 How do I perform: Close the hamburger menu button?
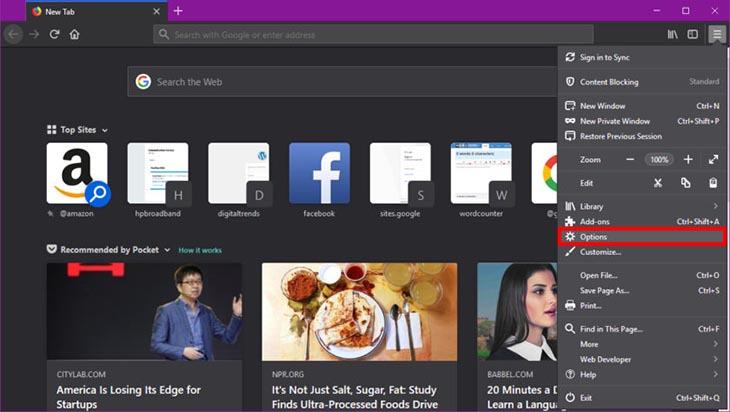click(717, 34)
